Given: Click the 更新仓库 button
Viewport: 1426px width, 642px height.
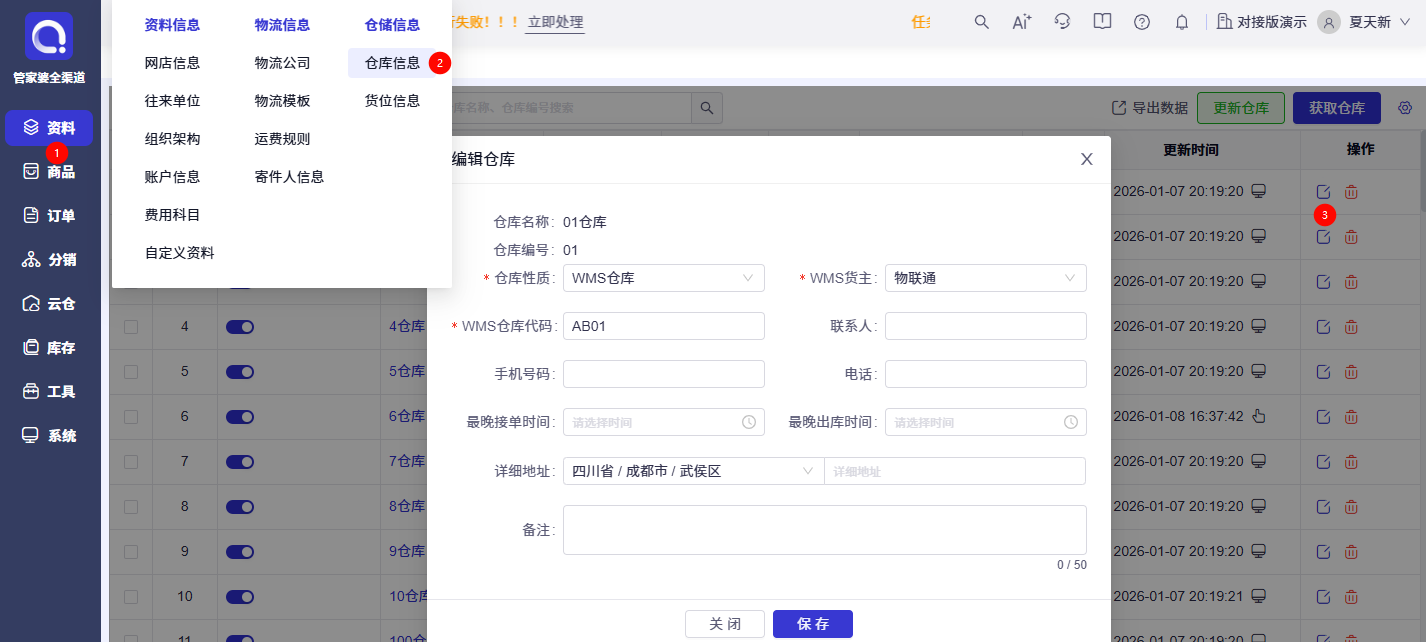Looking at the screenshot, I should [1241, 108].
